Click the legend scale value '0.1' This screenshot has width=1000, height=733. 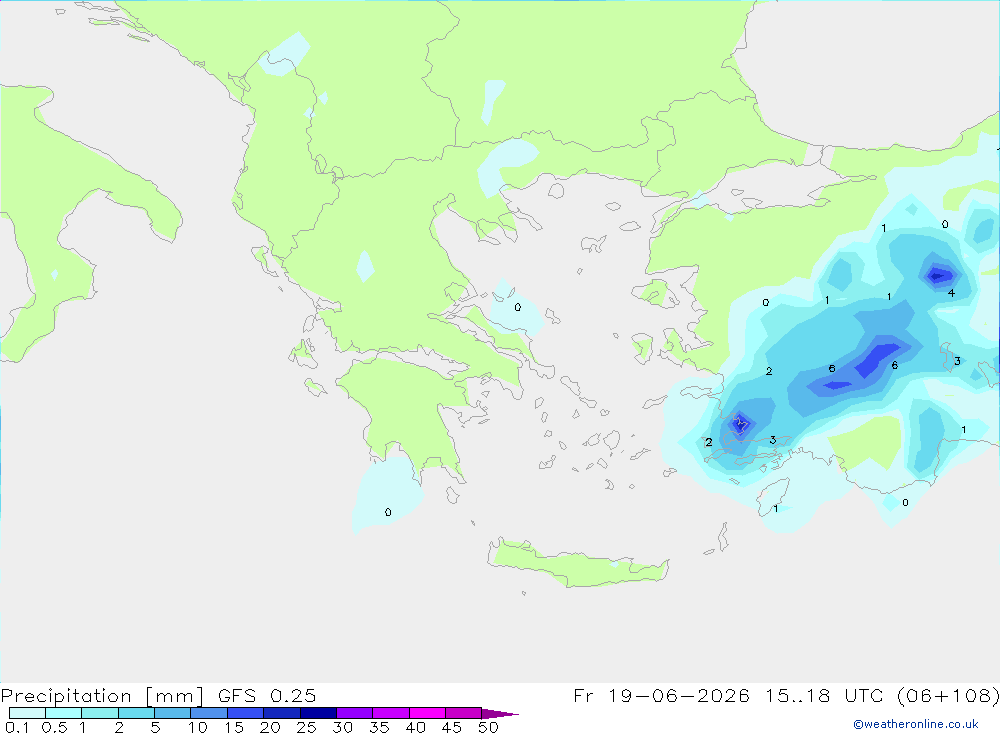pos(17,727)
